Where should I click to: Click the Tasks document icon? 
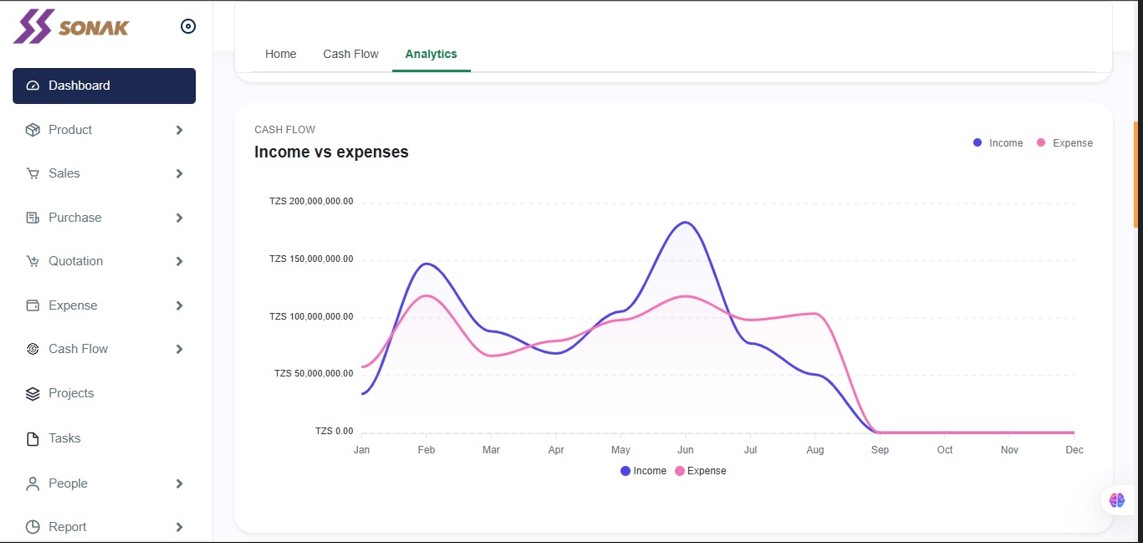[32, 439]
